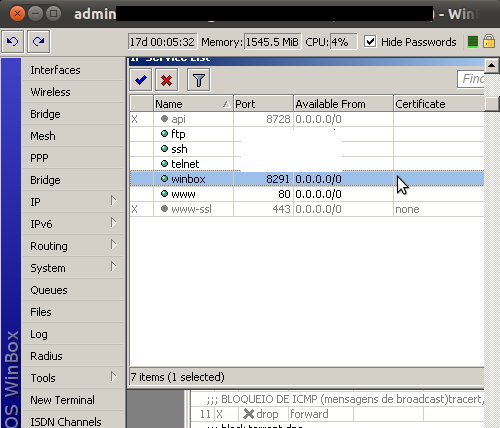Click the rule number 11 cell

click(x=205, y=414)
